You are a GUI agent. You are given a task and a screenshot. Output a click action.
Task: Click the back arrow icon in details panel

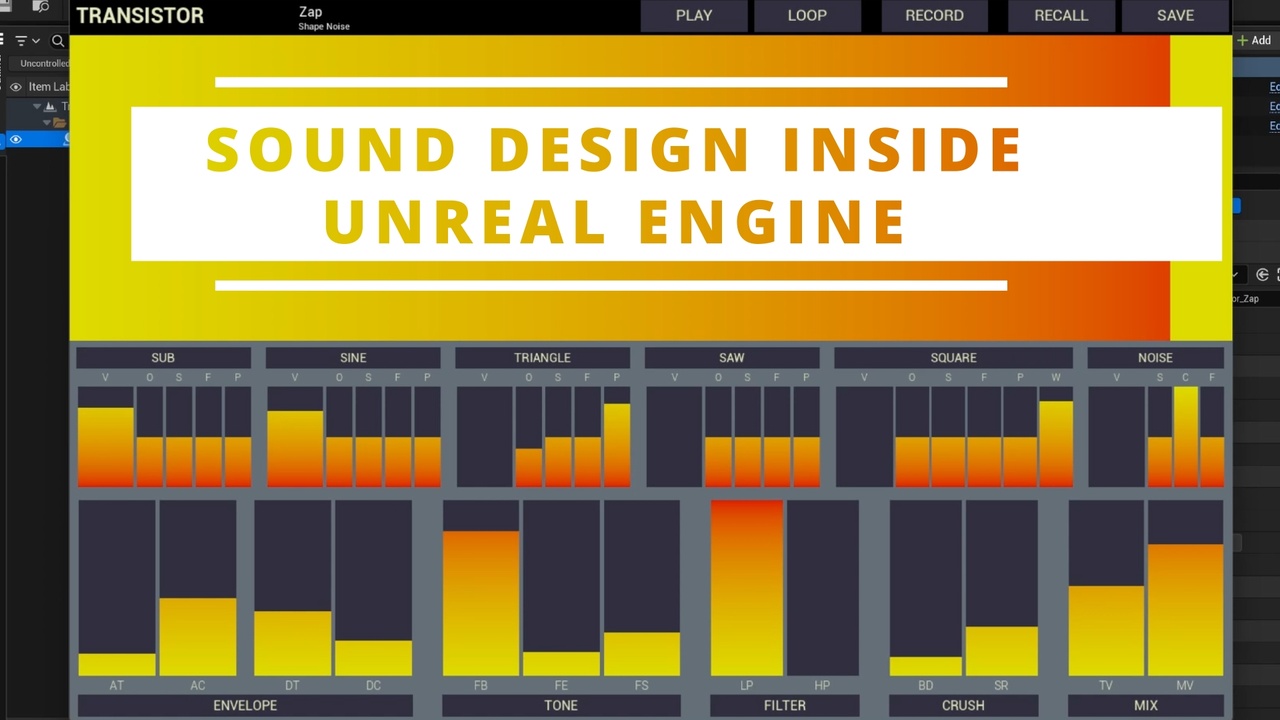pyautogui.click(x=1262, y=275)
